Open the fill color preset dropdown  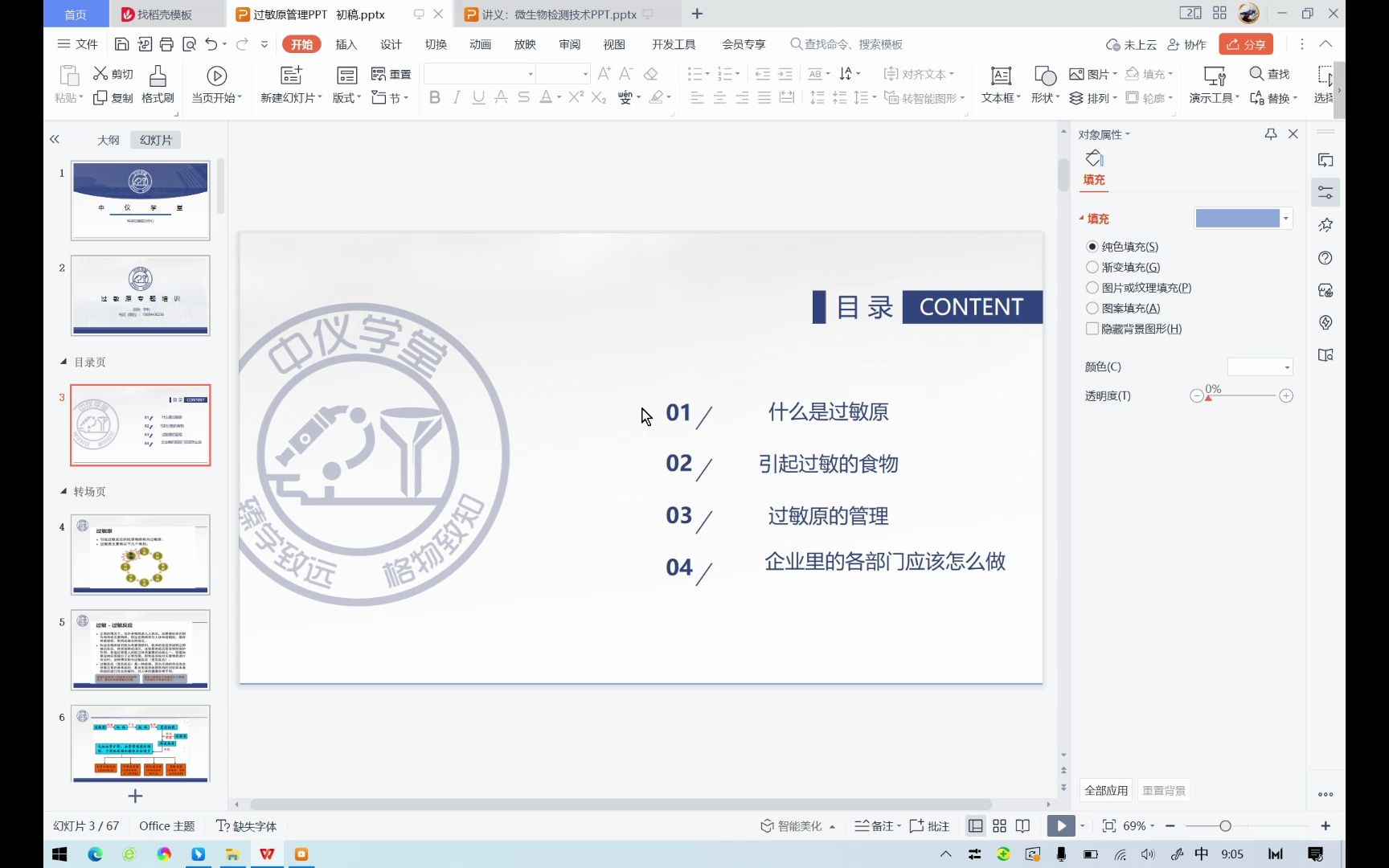coord(1286,219)
